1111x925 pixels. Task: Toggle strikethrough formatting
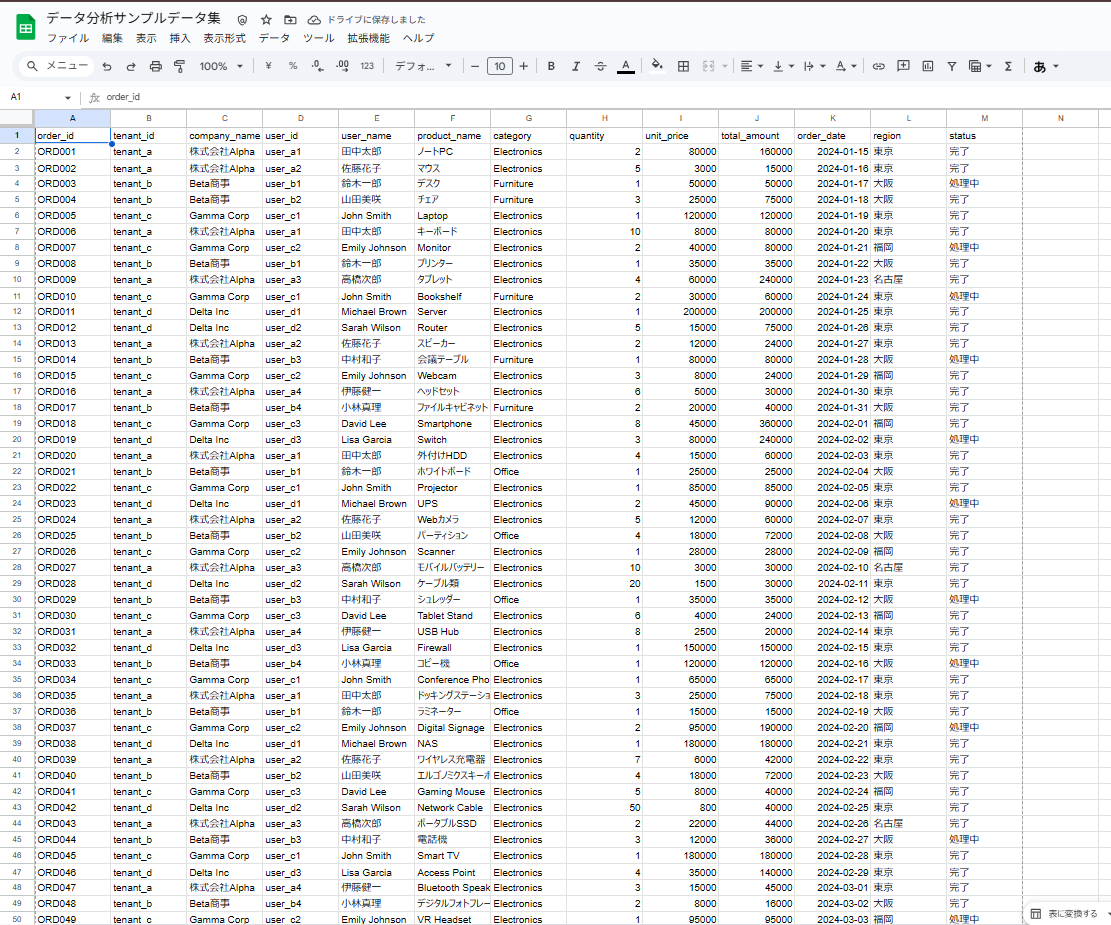pyautogui.click(x=600, y=66)
